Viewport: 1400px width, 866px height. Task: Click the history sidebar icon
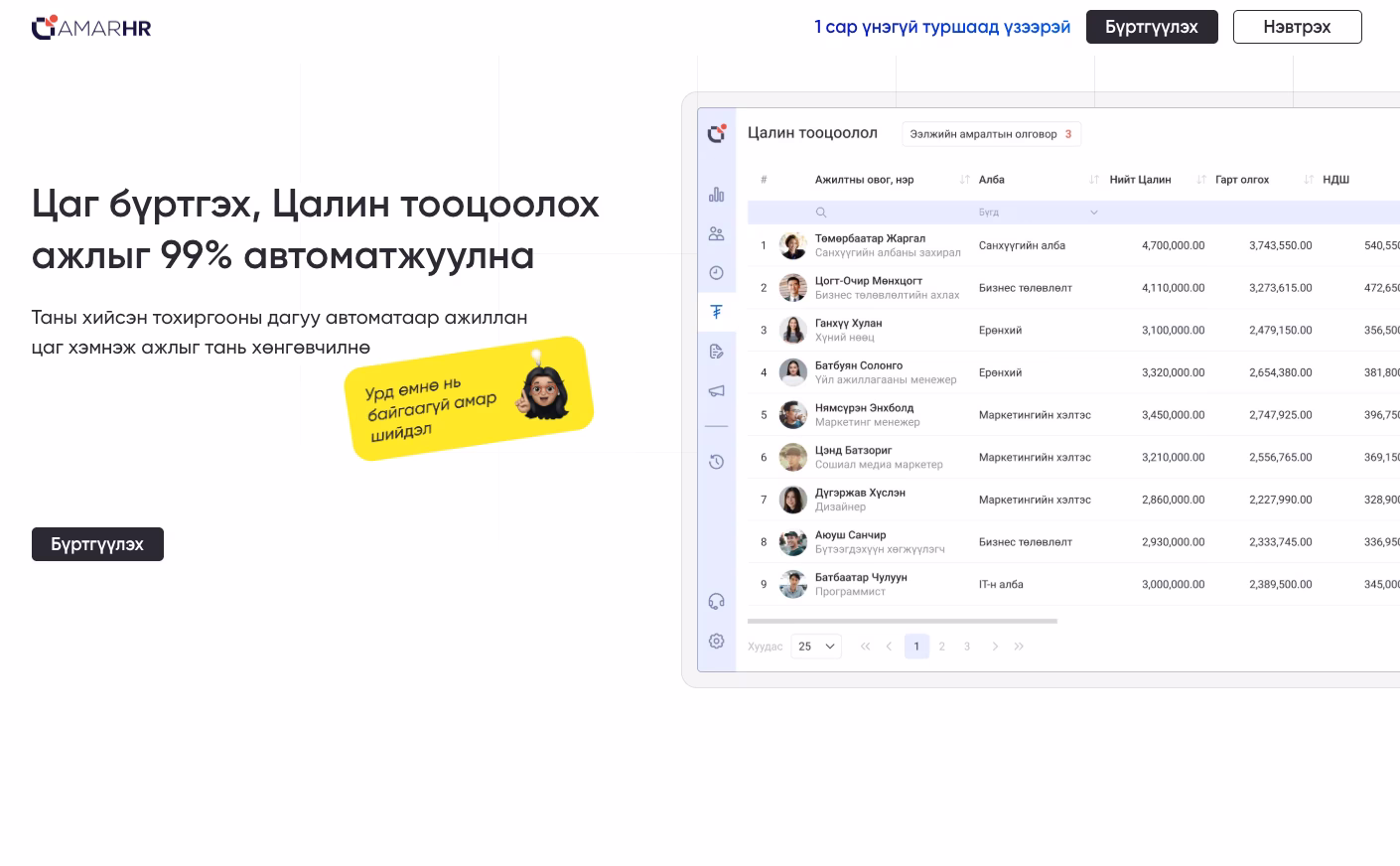(716, 462)
